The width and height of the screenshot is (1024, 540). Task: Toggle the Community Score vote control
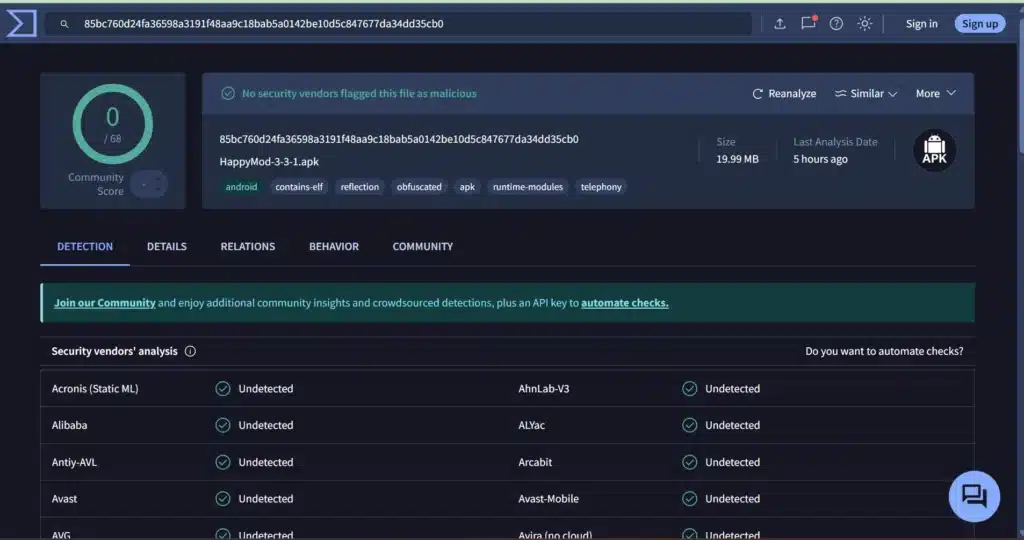click(x=149, y=185)
